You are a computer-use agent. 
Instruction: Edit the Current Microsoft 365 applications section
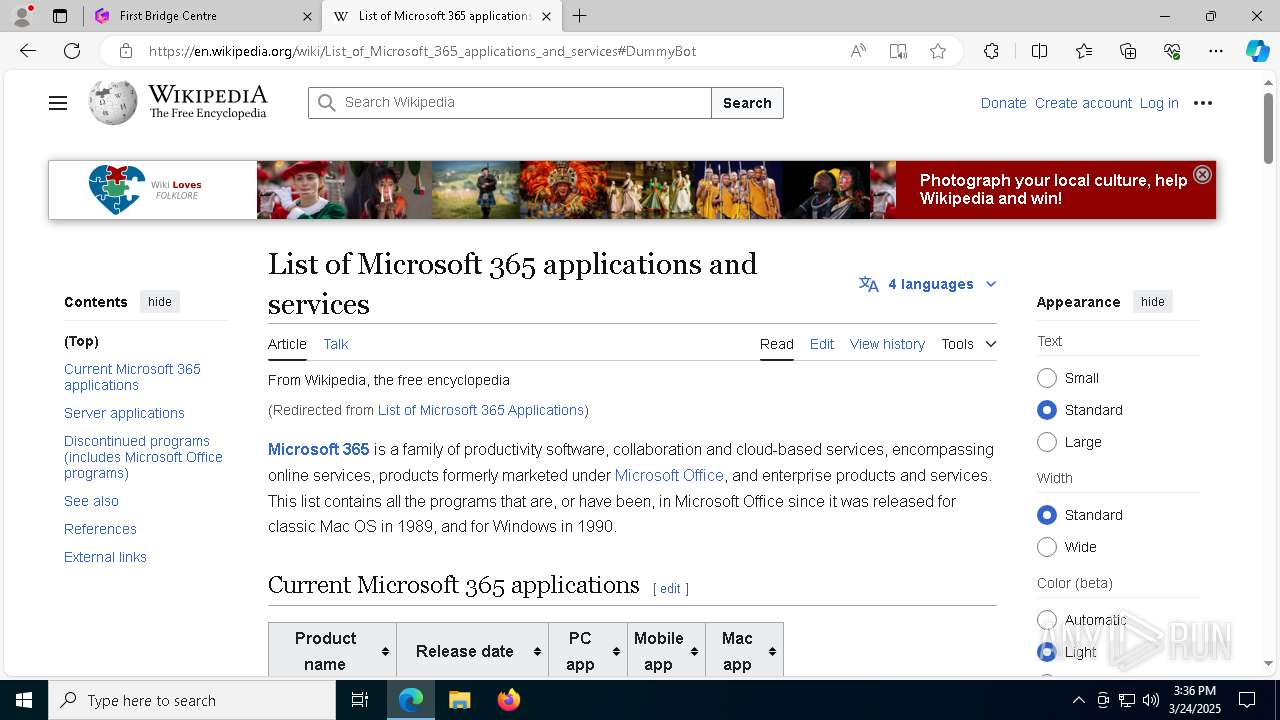pos(670,588)
